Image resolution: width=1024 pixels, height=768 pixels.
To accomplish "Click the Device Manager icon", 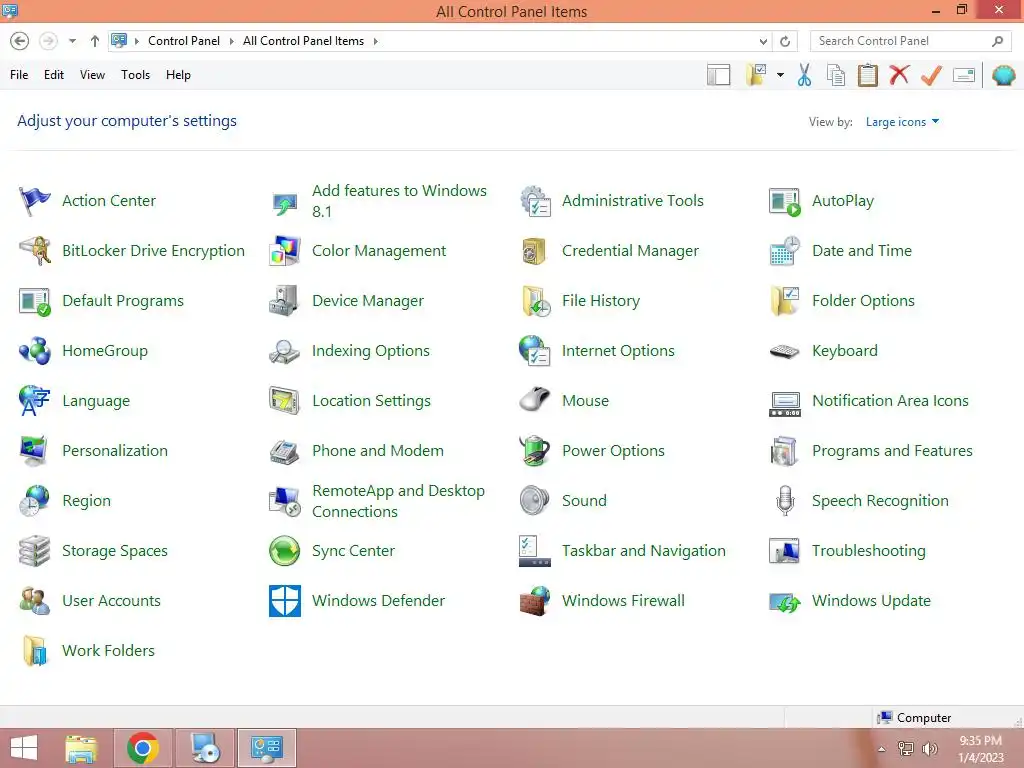I will point(285,301).
